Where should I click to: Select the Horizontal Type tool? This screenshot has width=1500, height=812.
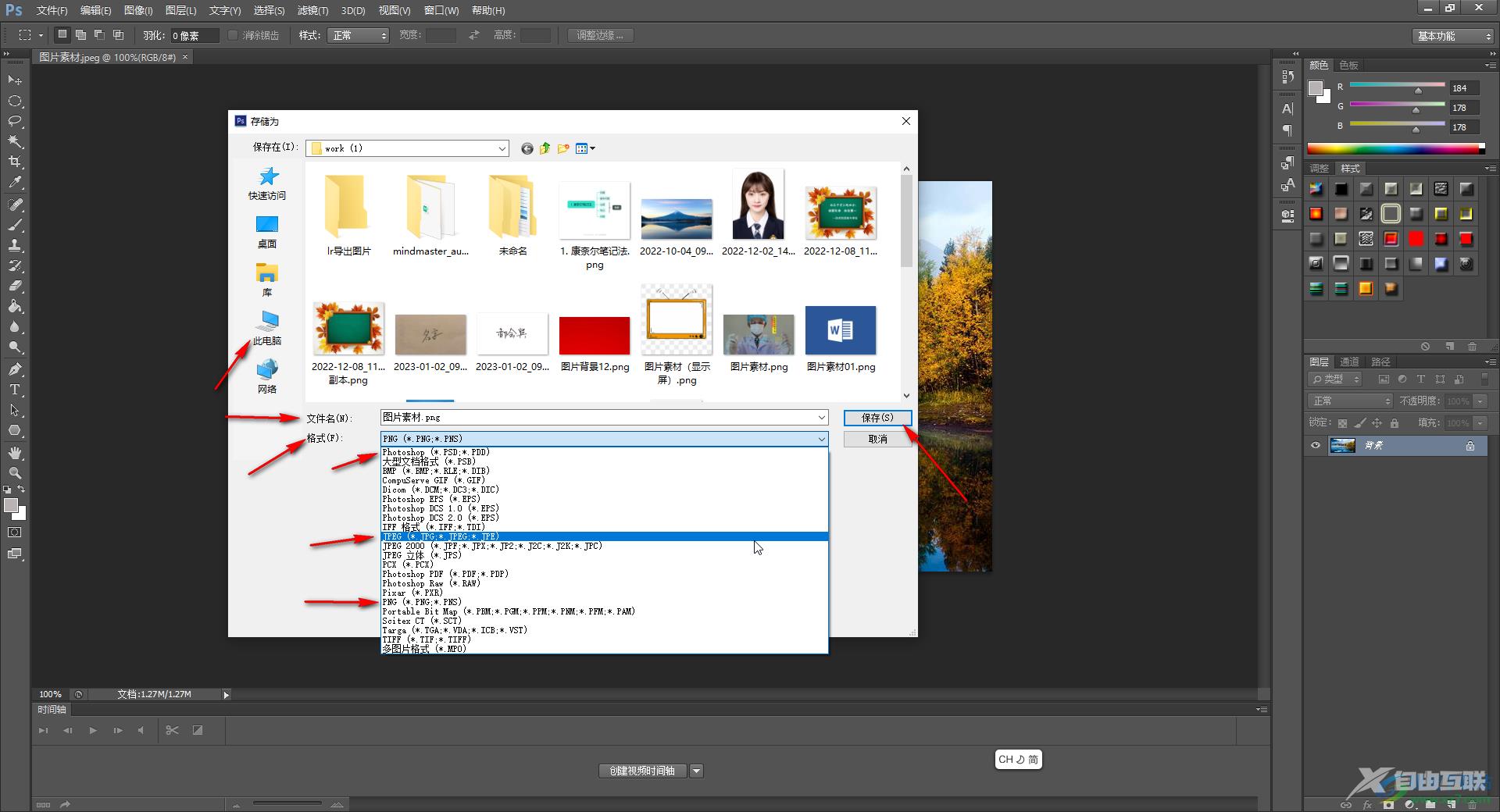tap(15, 390)
